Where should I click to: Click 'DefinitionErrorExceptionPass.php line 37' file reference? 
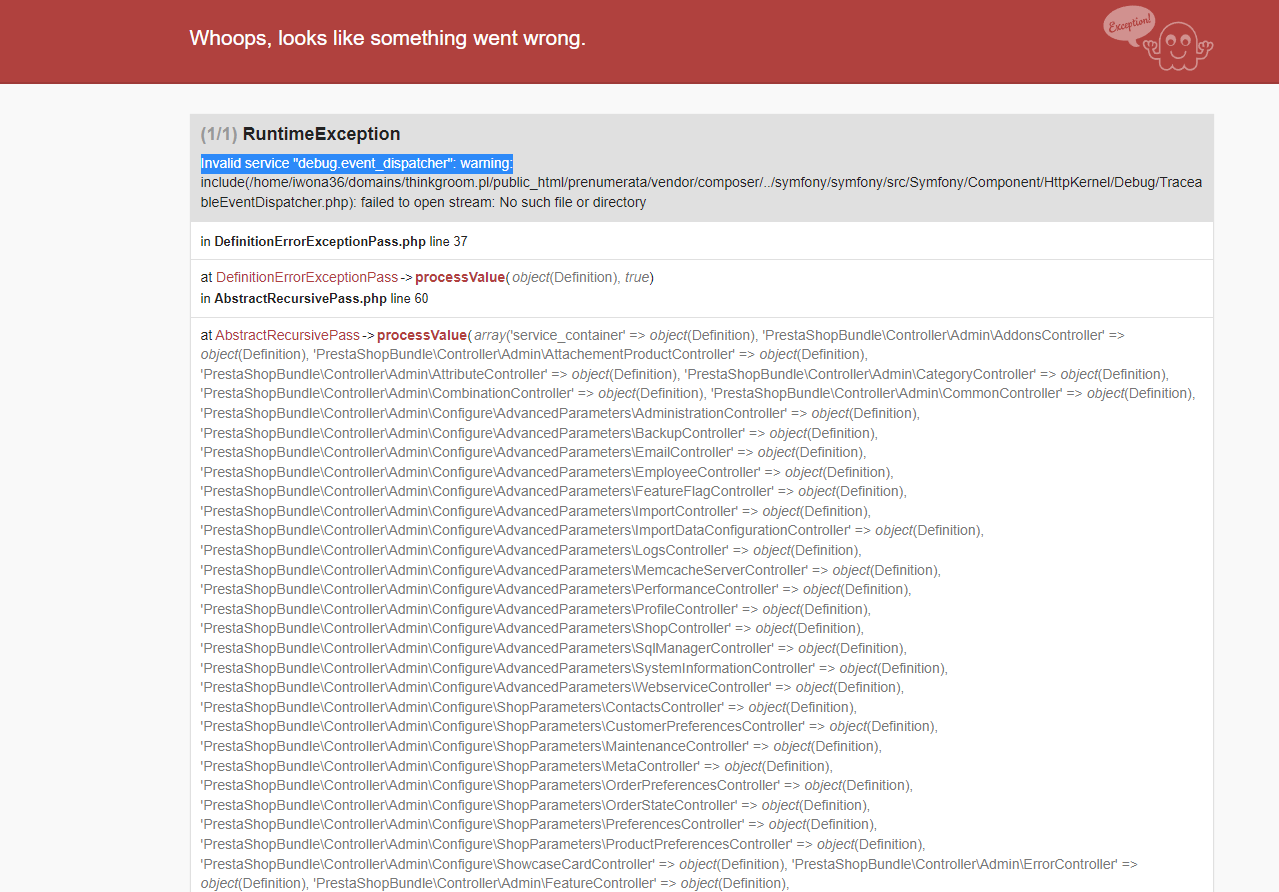click(x=341, y=241)
